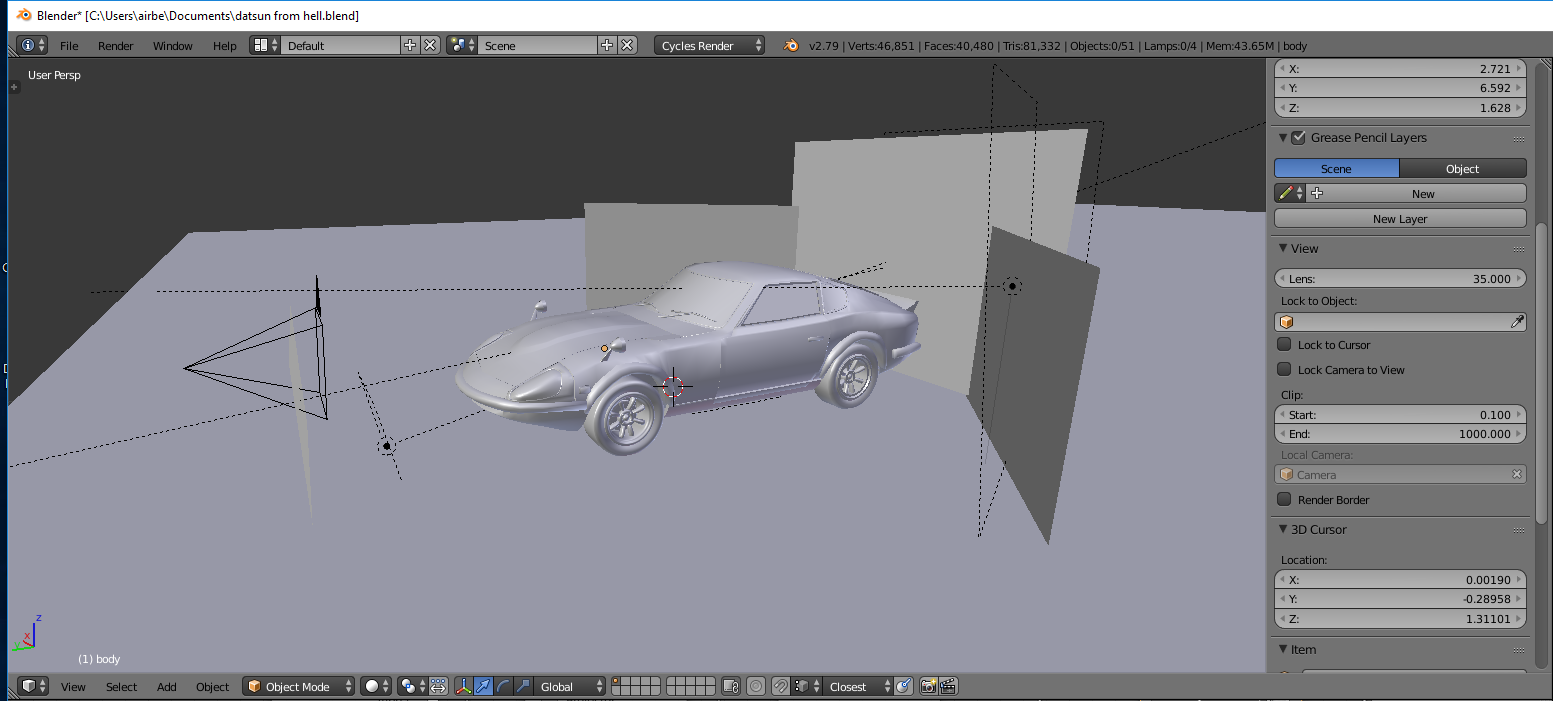The width and height of the screenshot is (1553, 701).
Task: Select the translate manipulator arrow icon
Action: point(484,686)
